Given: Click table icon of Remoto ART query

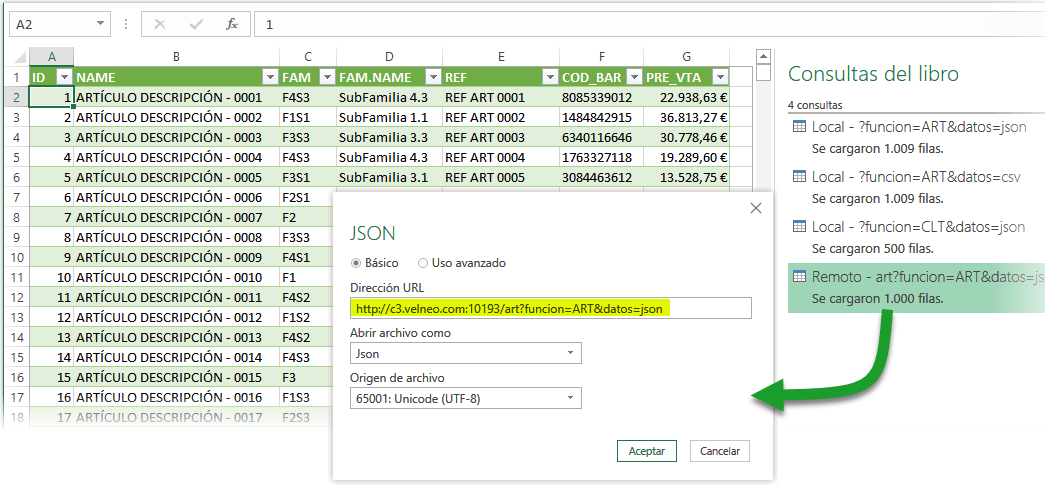Looking at the screenshot, I should (x=799, y=277).
